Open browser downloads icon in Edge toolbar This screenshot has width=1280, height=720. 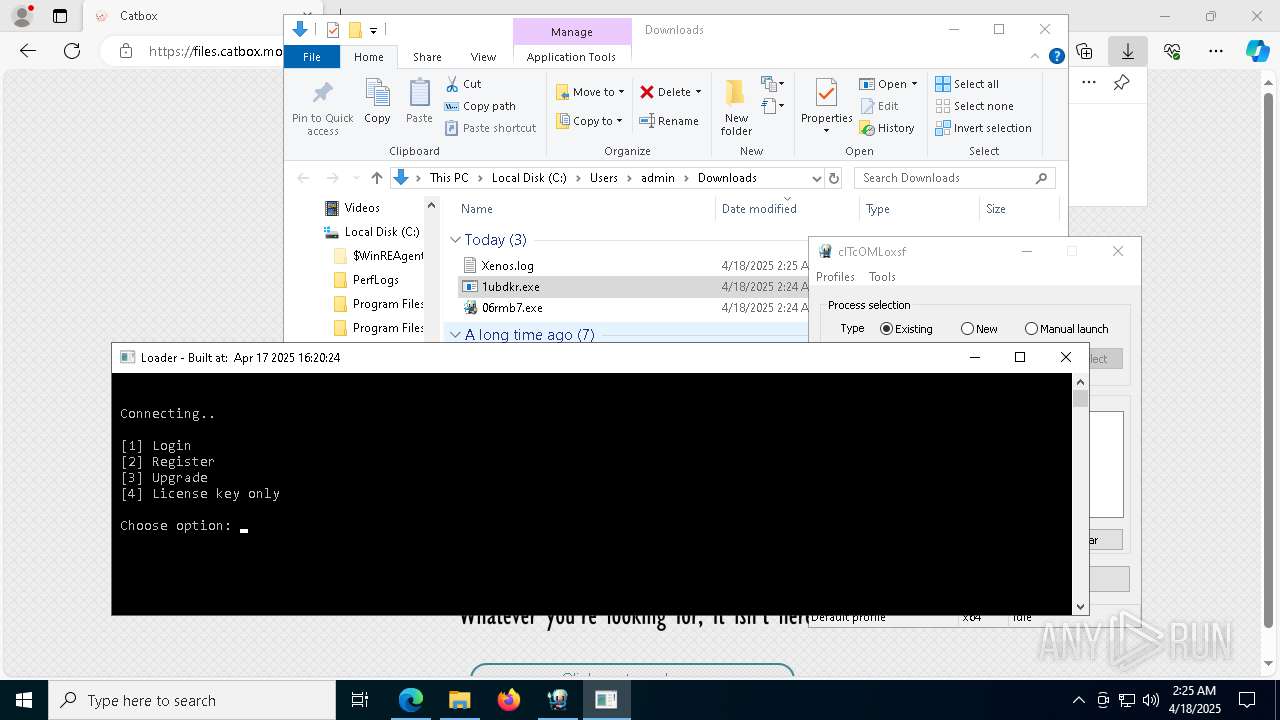(1128, 51)
